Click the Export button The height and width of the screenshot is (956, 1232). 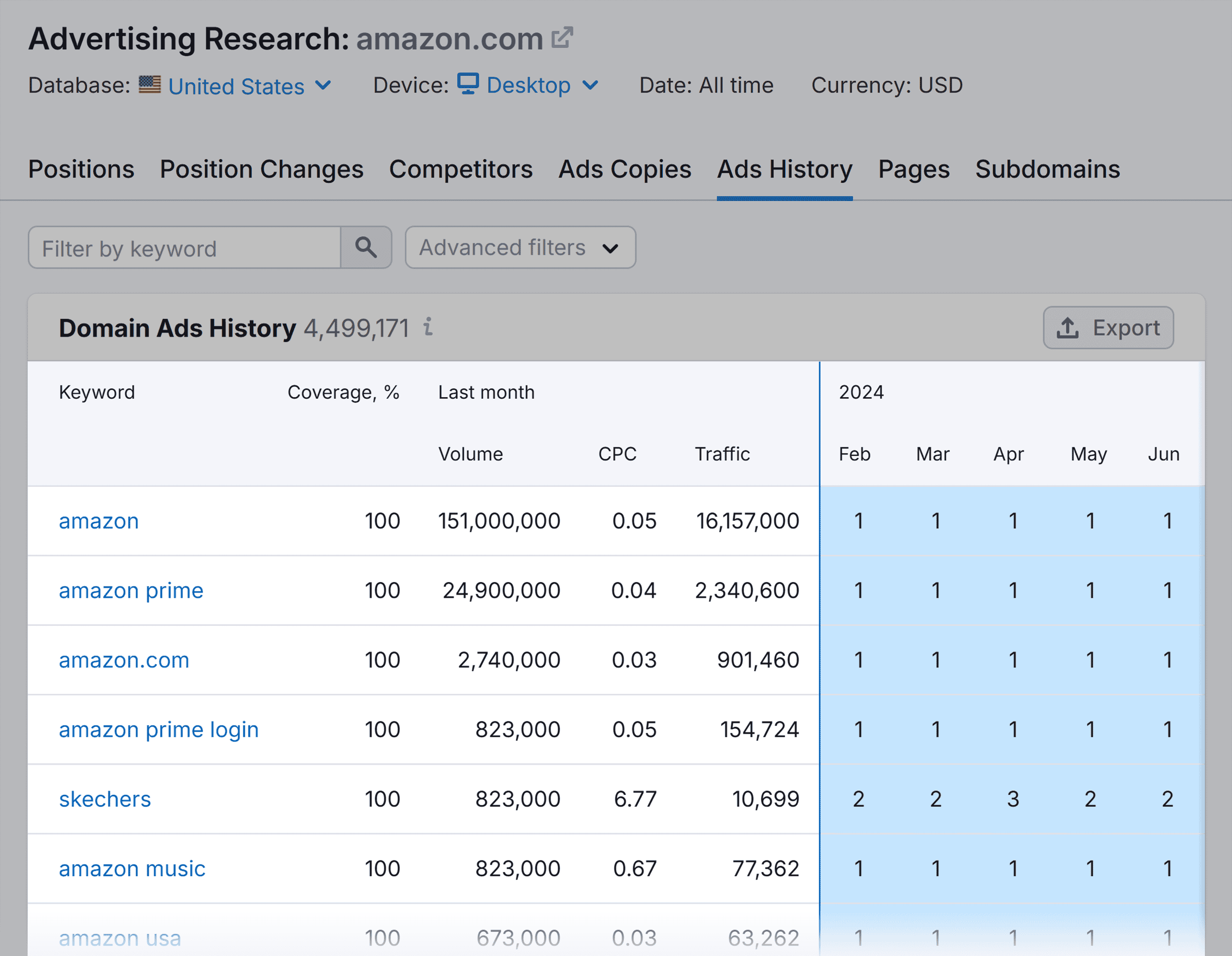1108,327
